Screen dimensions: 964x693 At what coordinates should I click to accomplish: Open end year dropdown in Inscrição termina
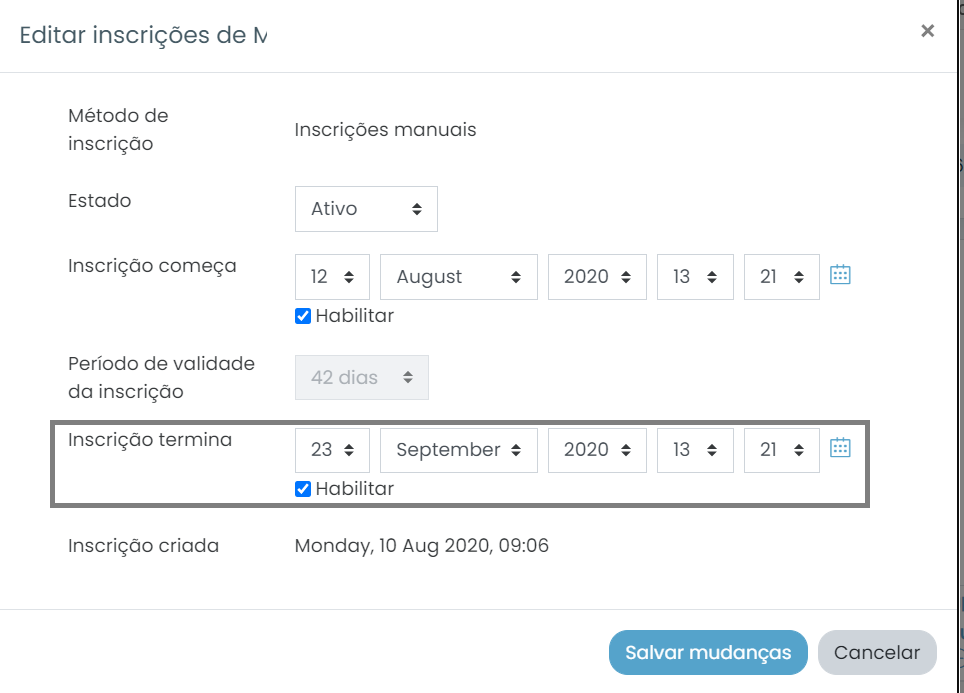pyautogui.click(x=597, y=450)
